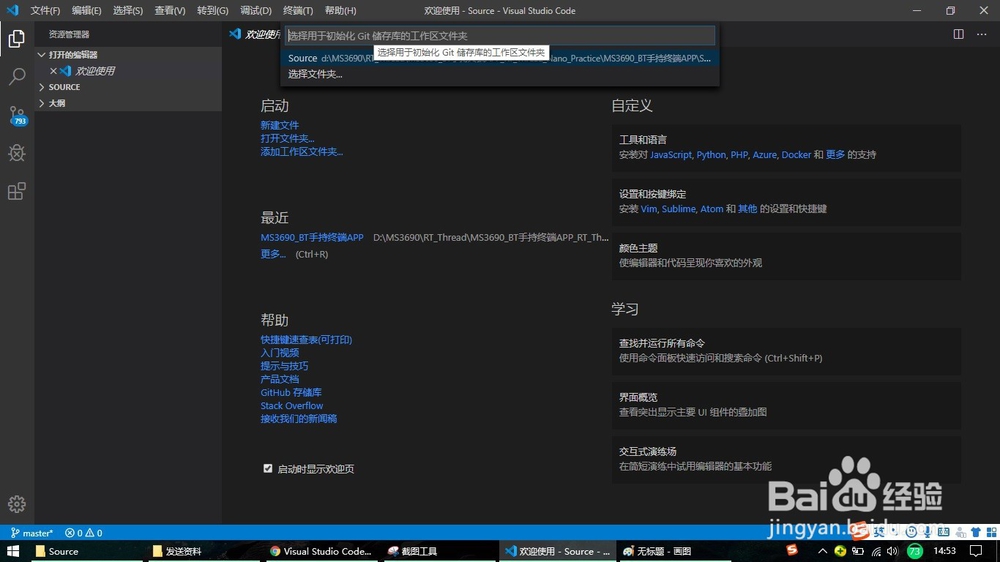The width and height of the screenshot is (1000, 562).
Task: Open the 颜色主题 card
Action: coord(786,256)
